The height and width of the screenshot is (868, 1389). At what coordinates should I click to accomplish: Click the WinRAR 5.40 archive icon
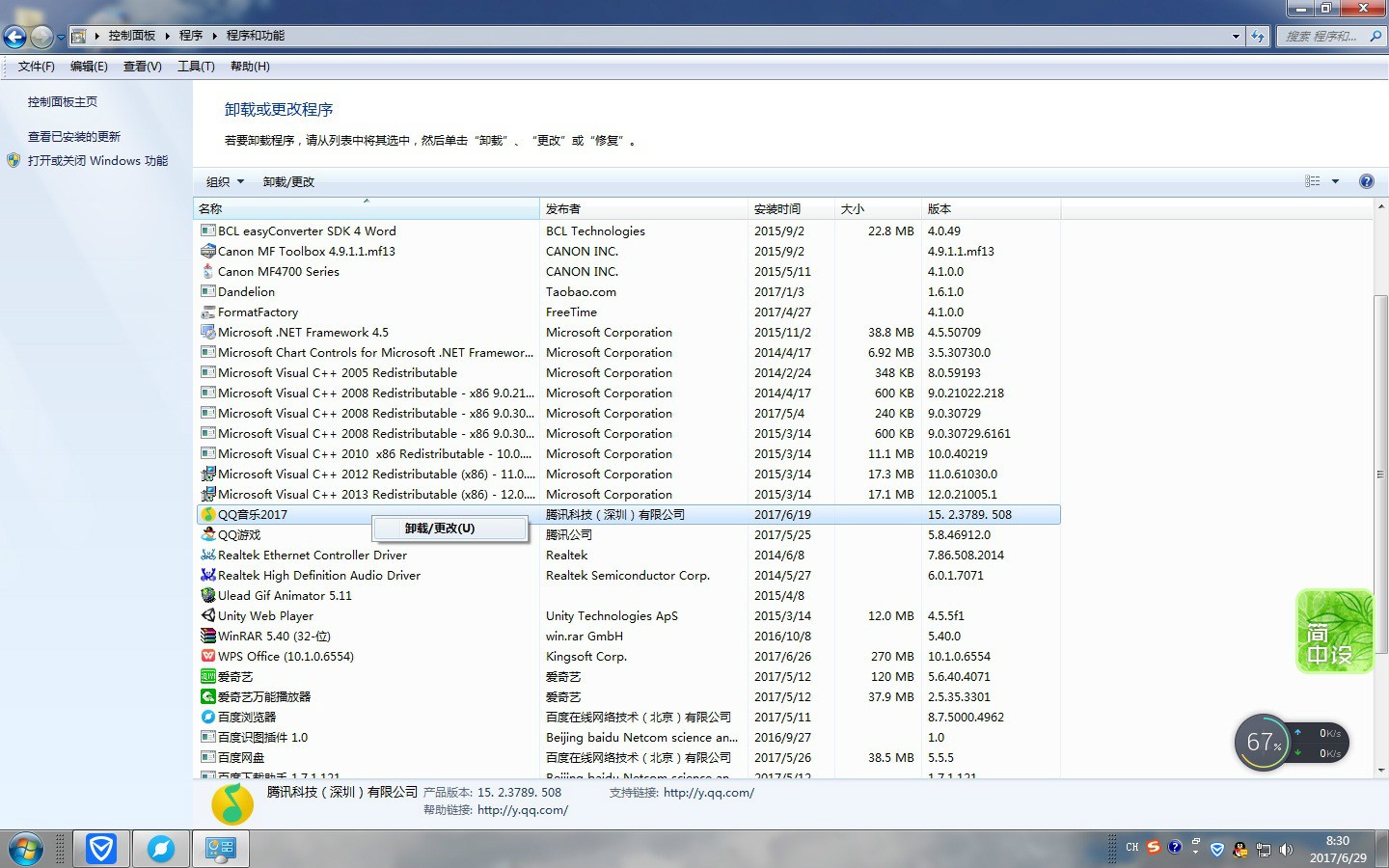(207, 637)
